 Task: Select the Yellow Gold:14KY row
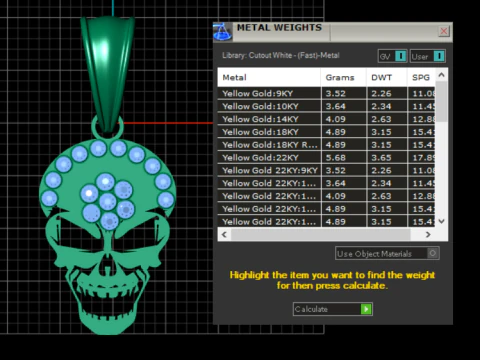[x=326, y=119]
